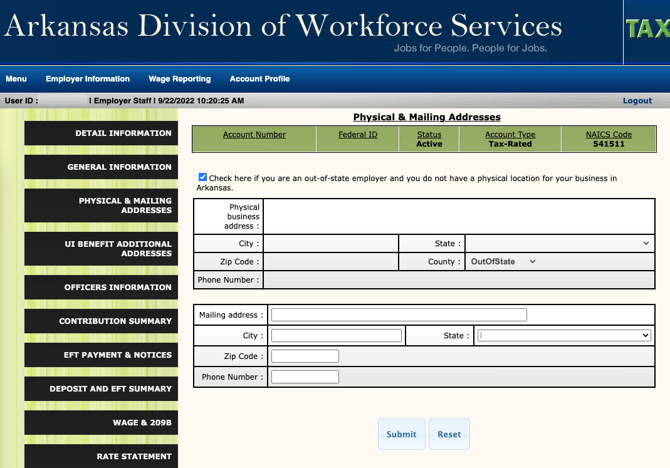
Task: Focus the mailing Phone Number field
Action: point(305,377)
